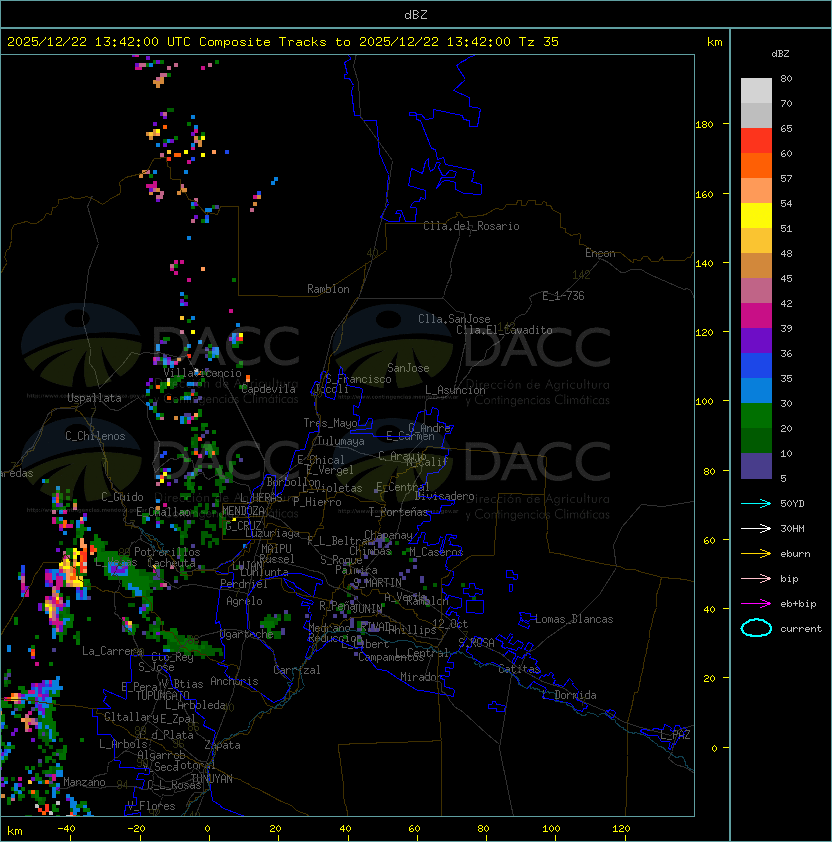Click the 'Clla.del_Rosario' map label
832x842 pixels.
tap(471, 226)
